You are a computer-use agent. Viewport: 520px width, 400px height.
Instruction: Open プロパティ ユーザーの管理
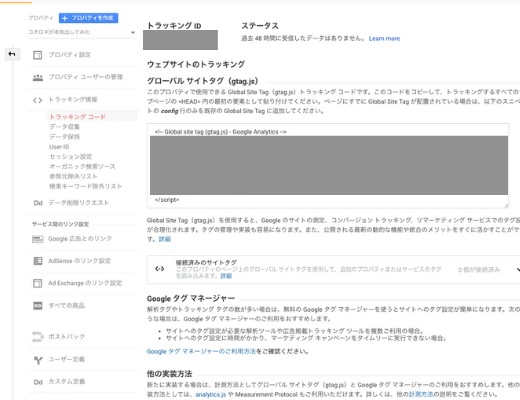[x=86, y=77]
